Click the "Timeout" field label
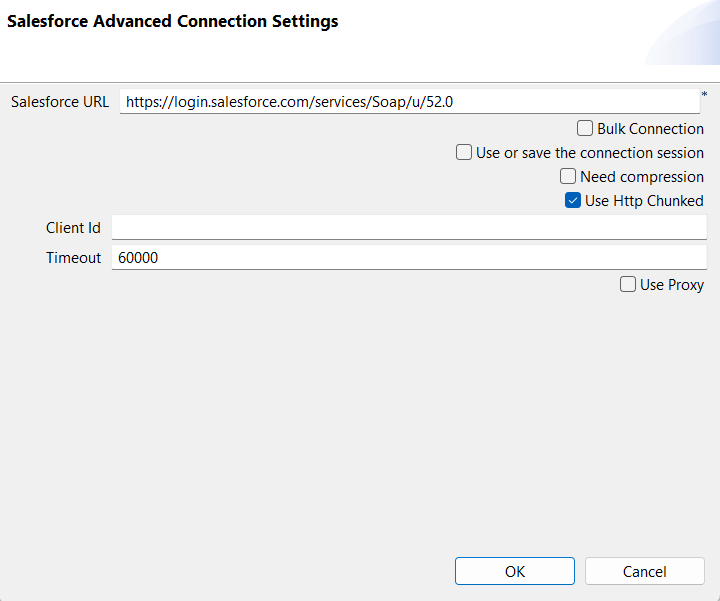Viewport: 720px width, 601px height. 73,258
